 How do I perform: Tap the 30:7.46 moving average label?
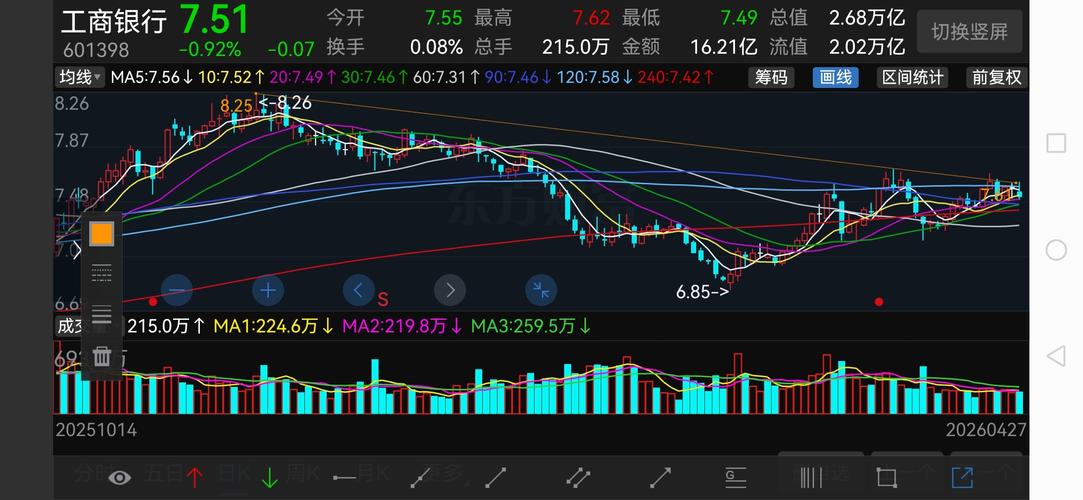[x=375, y=77]
